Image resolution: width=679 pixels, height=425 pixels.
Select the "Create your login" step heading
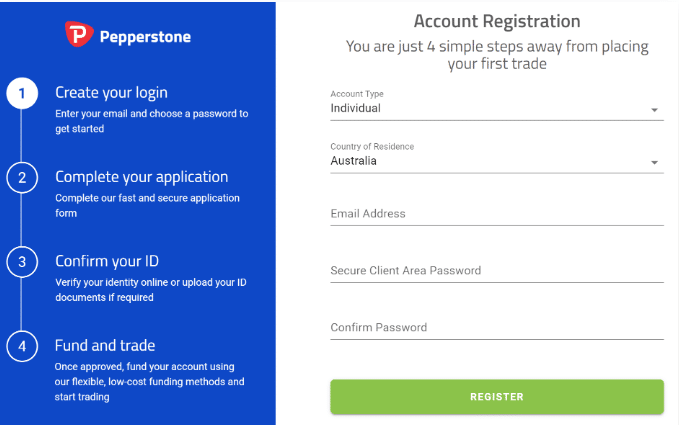[x=111, y=93]
